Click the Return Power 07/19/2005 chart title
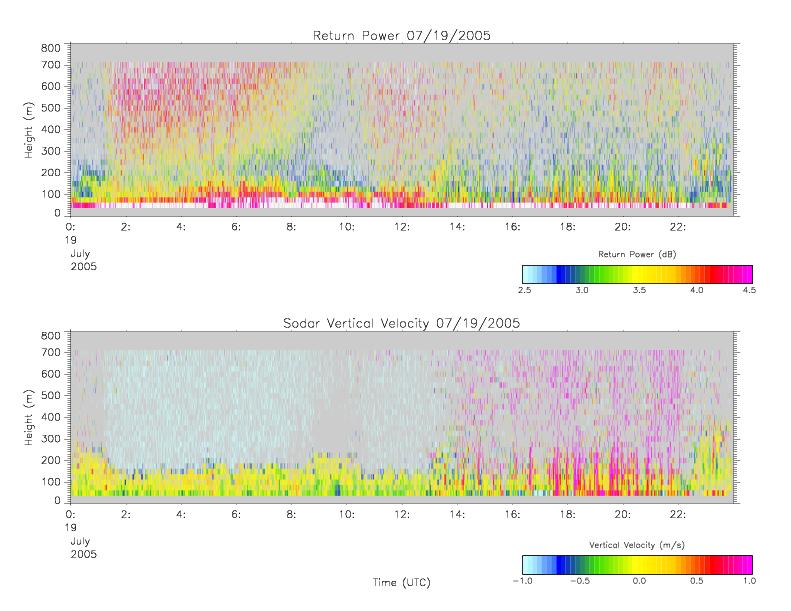 402,36
